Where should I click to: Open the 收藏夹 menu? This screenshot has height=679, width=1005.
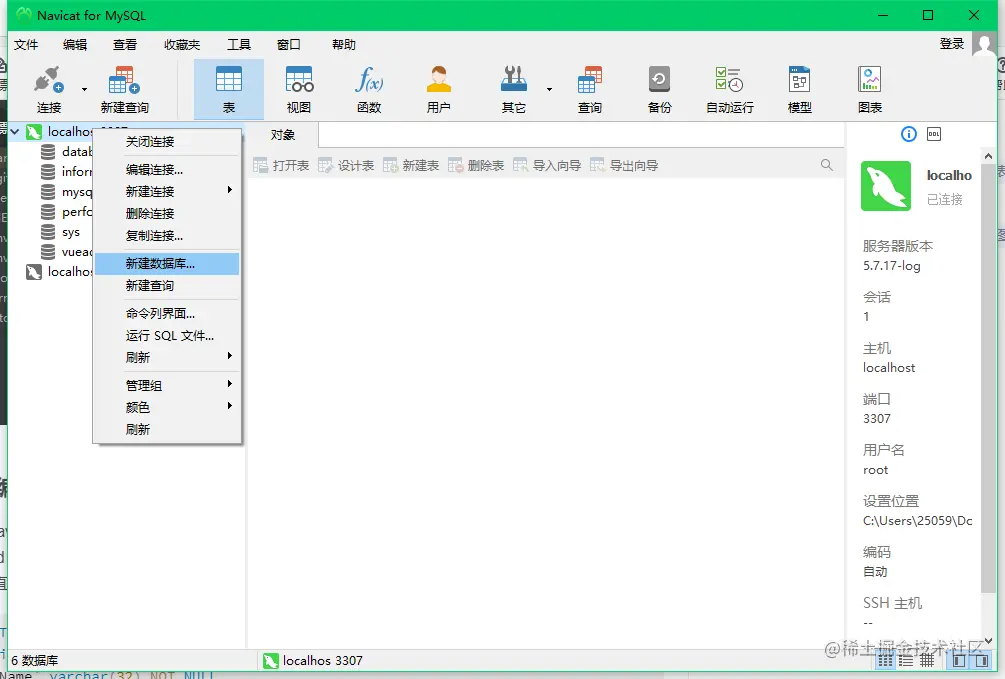click(x=182, y=44)
